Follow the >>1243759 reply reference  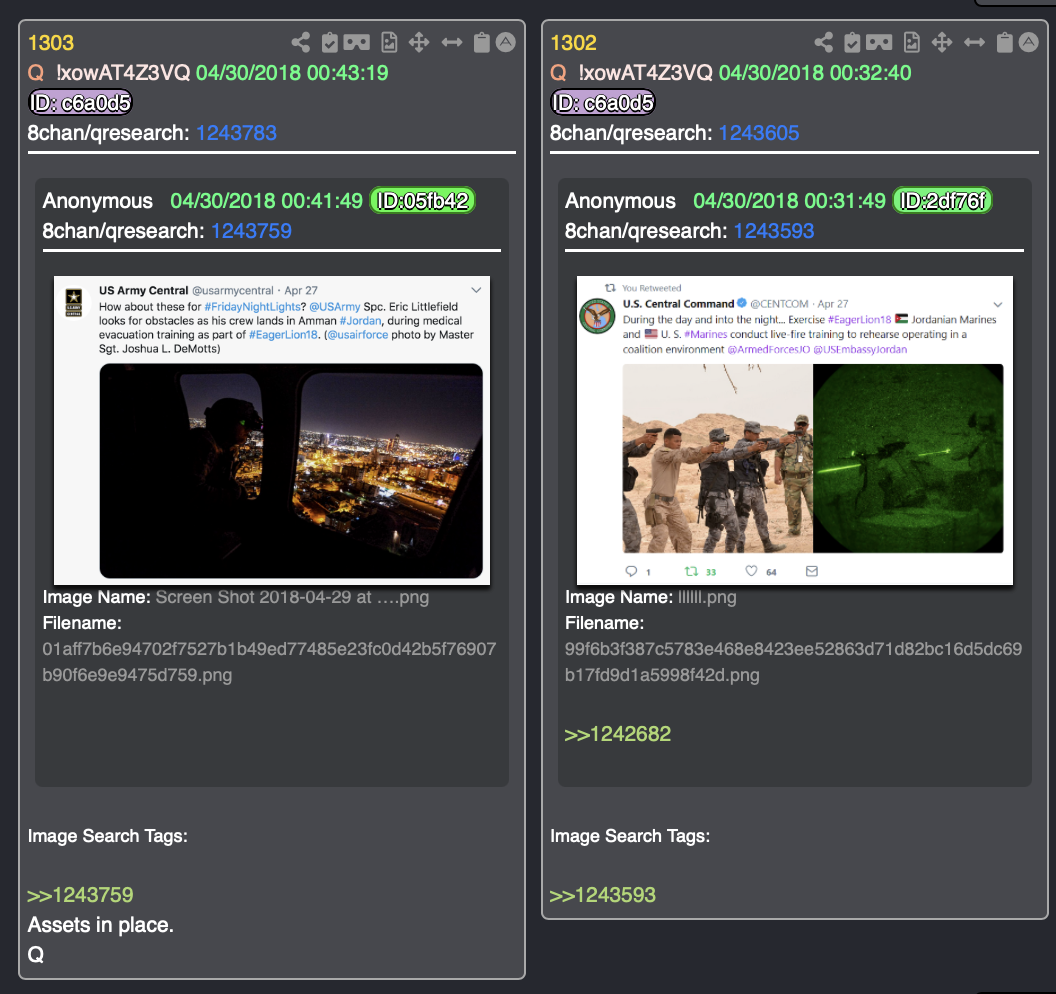click(x=80, y=894)
